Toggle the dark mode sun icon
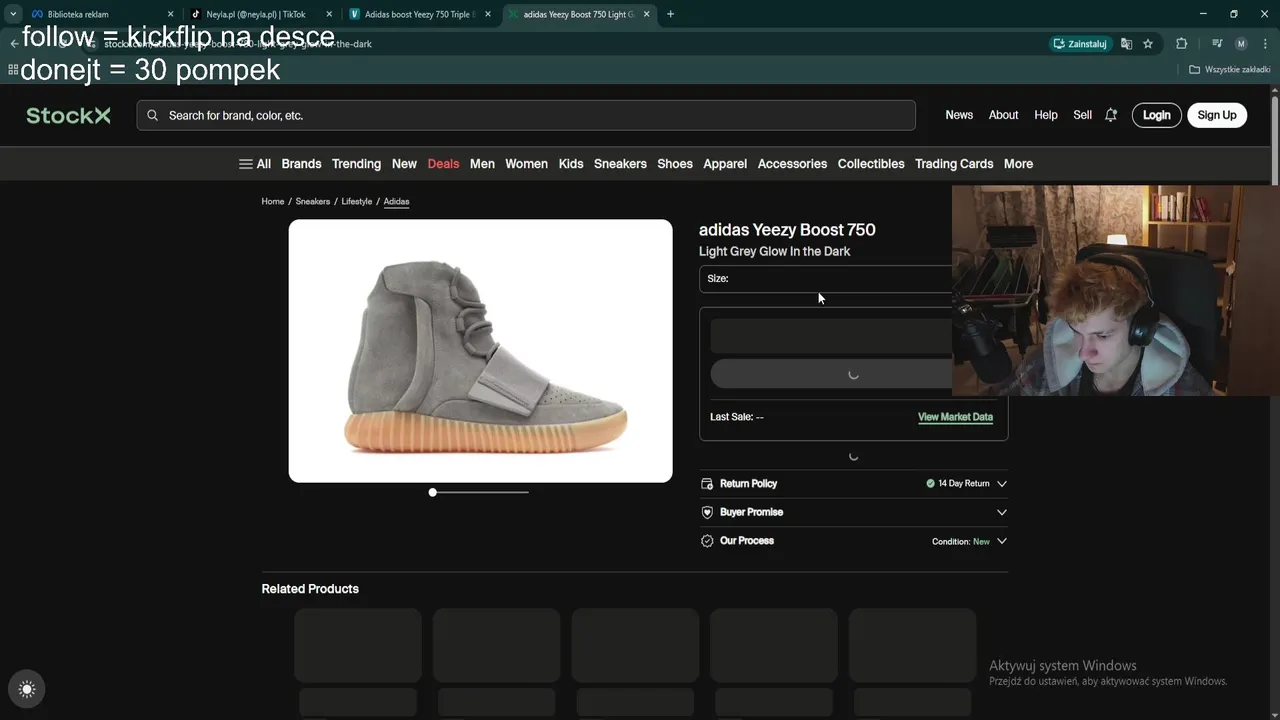This screenshot has height=720, width=1280. pyautogui.click(x=27, y=689)
